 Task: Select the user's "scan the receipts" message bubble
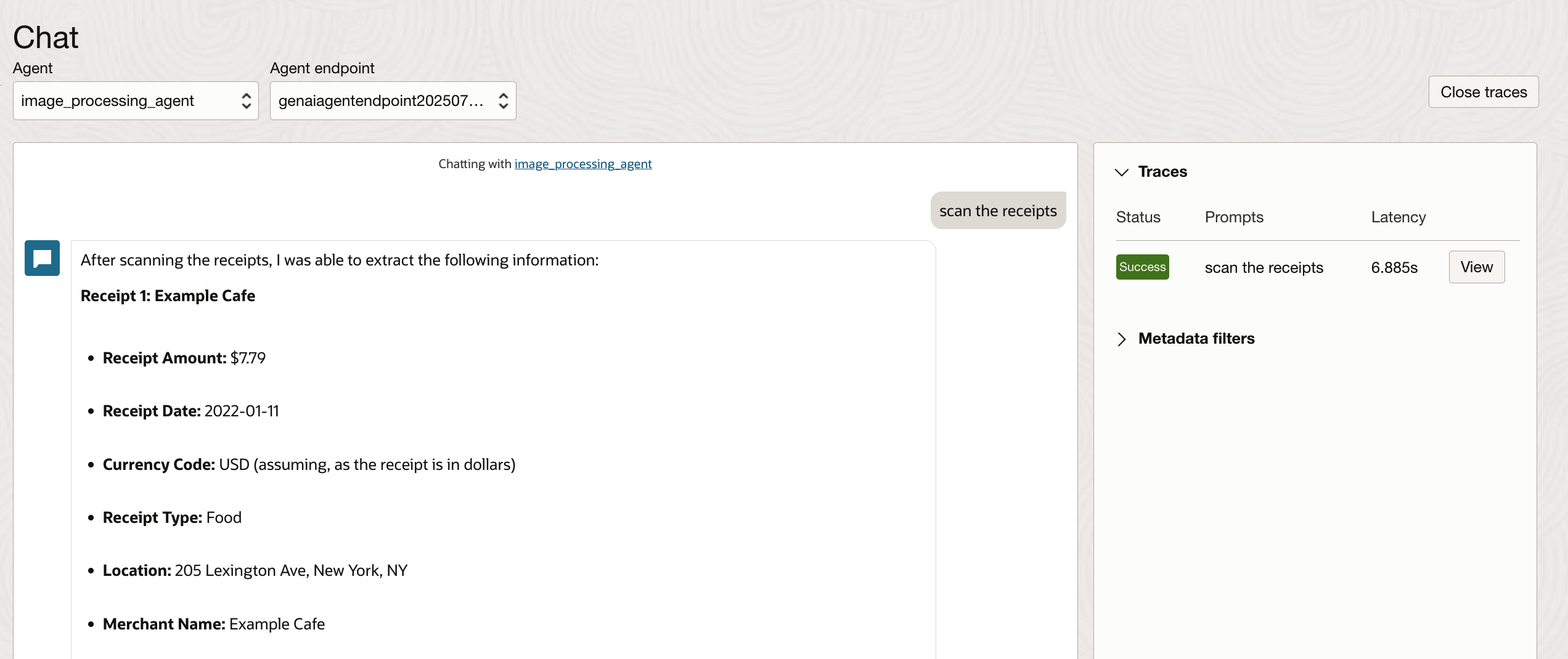[x=997, y=211]
